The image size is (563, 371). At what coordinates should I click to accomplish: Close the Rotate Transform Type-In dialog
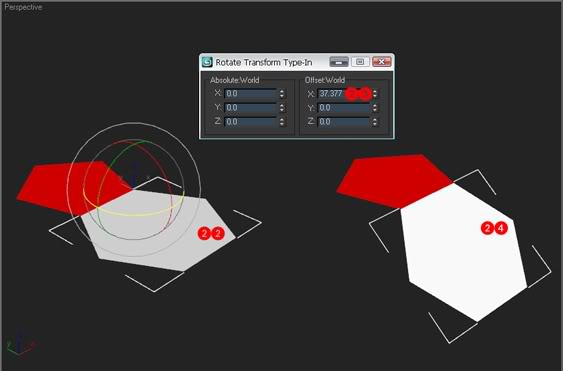381,62
